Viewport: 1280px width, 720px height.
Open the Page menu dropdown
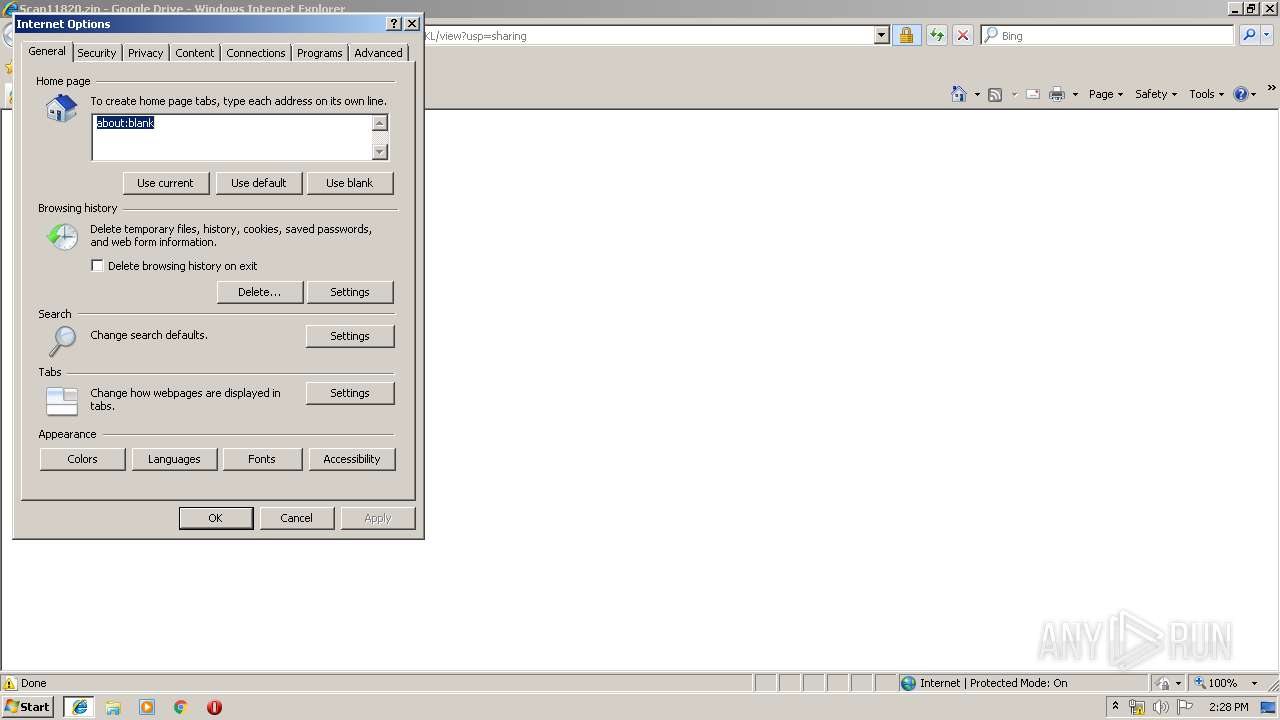coord(1106,94)
